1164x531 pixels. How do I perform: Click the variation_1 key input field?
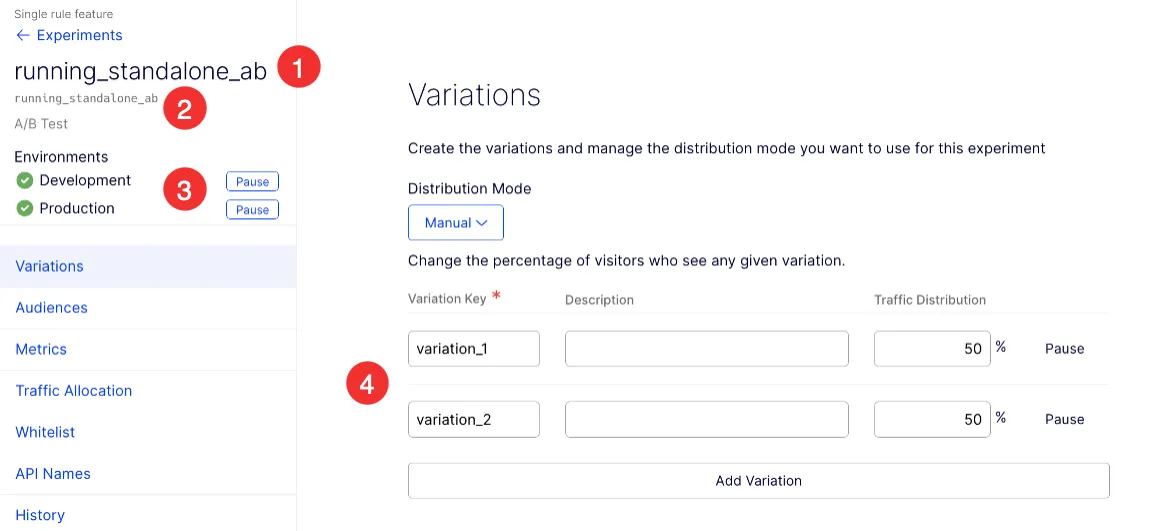tap(474, 349)
